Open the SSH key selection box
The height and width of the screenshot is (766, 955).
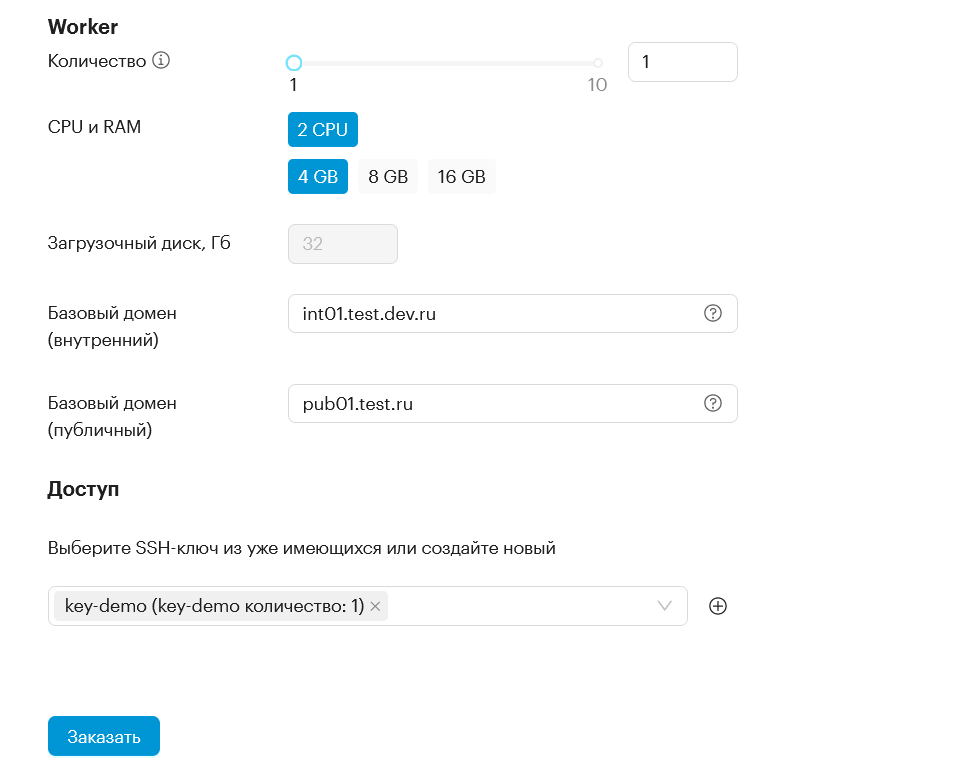(368, 606)
